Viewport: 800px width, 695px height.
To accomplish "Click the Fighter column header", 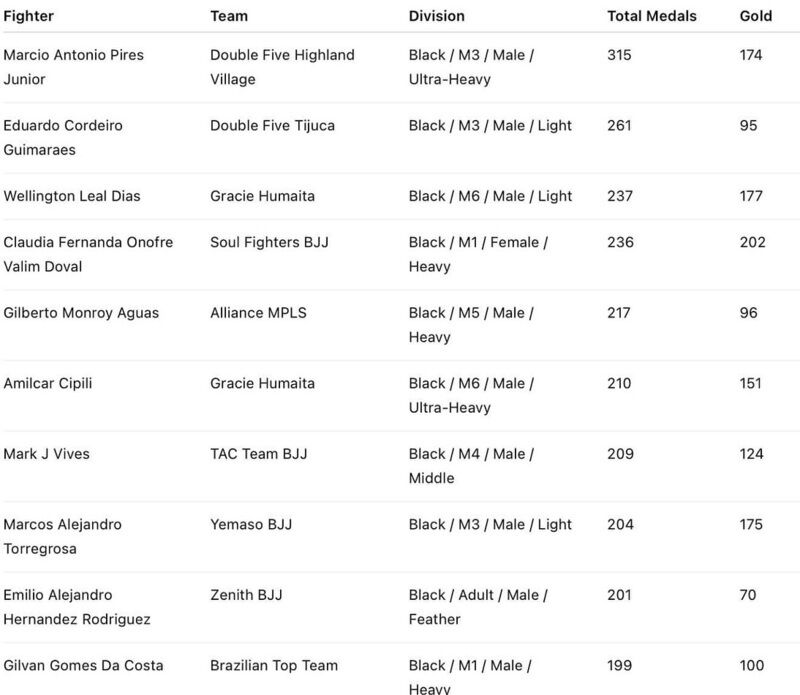I will (x=31, y=16).
